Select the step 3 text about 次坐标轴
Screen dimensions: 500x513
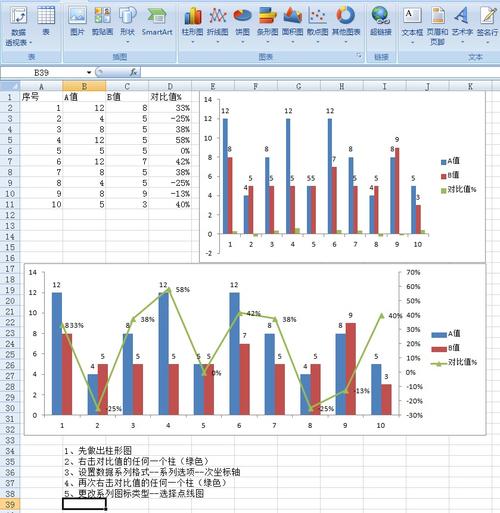(x=152, y=472)
